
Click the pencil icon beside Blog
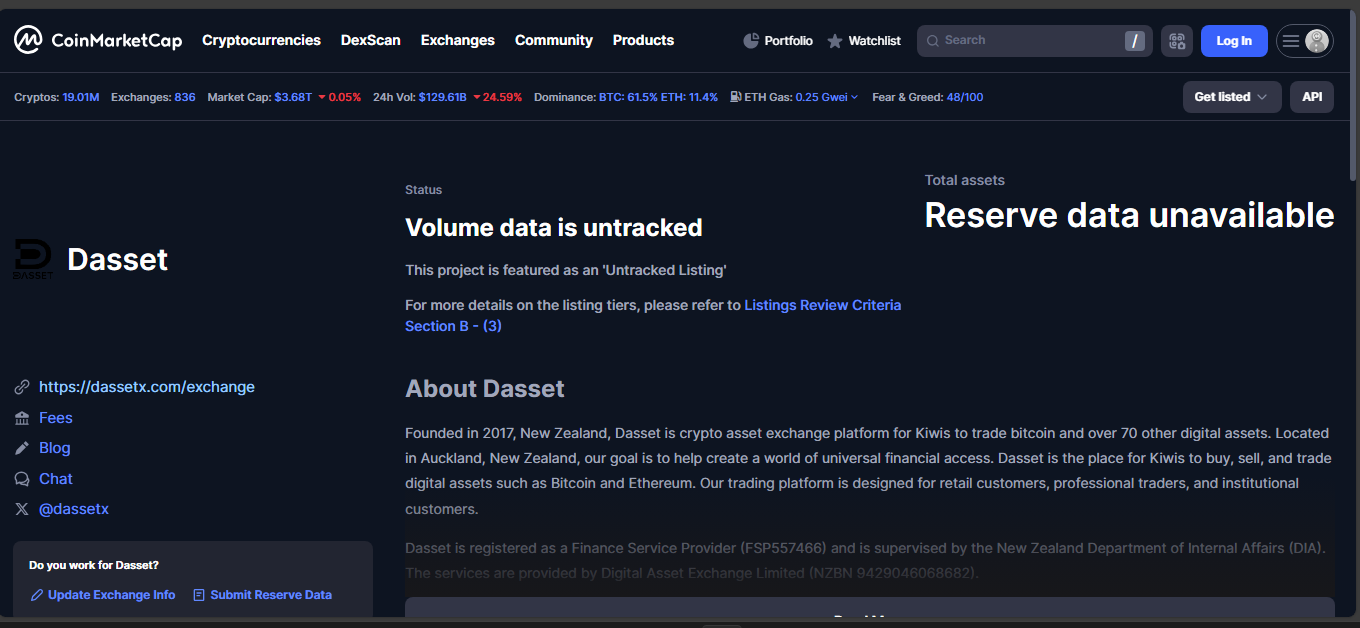22,448
